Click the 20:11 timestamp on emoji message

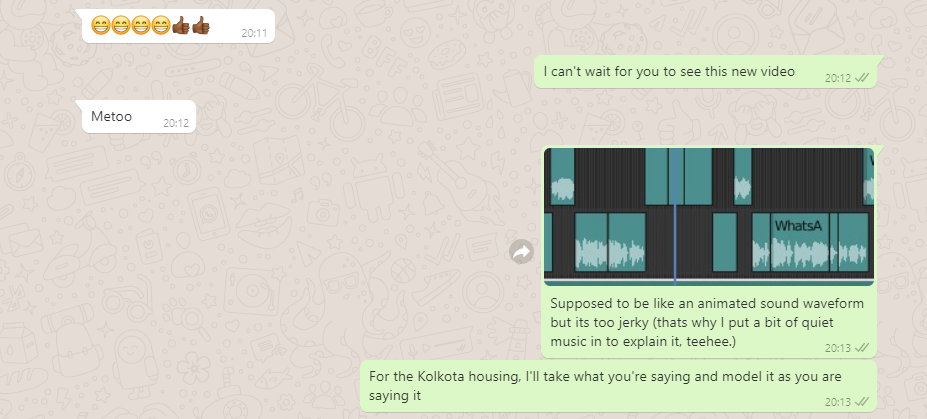(254, 33)
